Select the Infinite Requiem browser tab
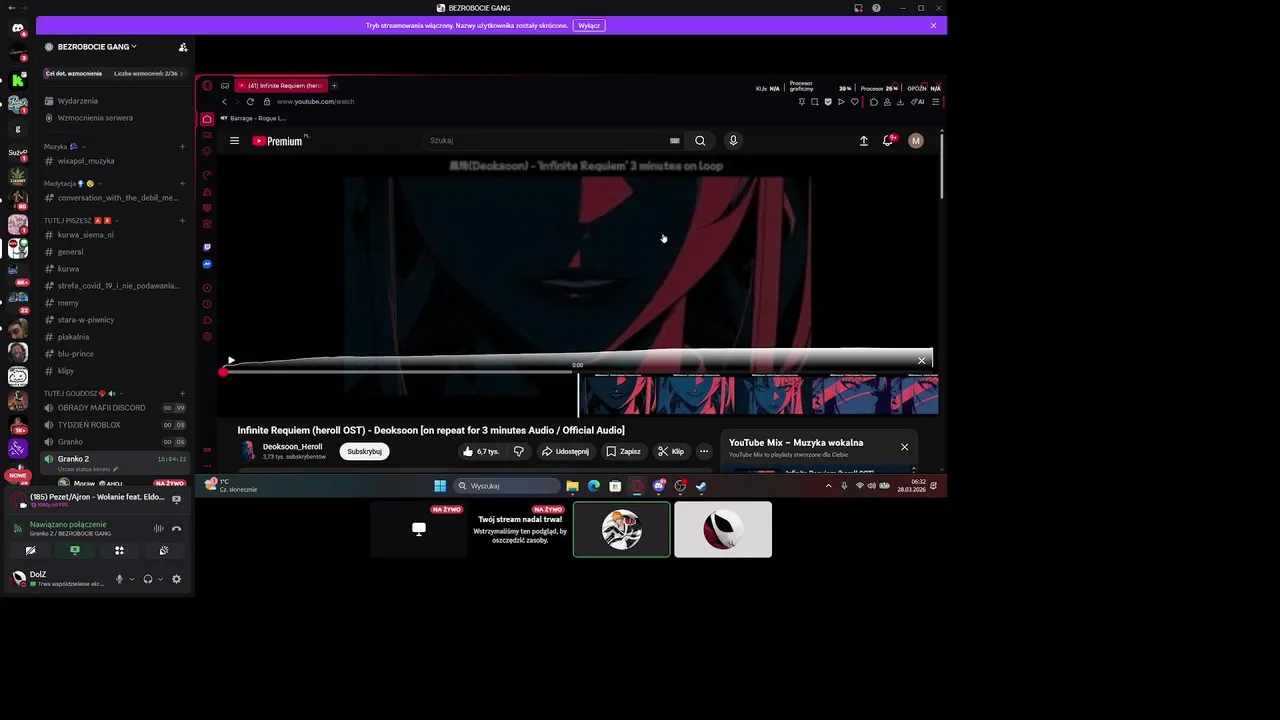1280x720 pixels. (x=280, y=85)
